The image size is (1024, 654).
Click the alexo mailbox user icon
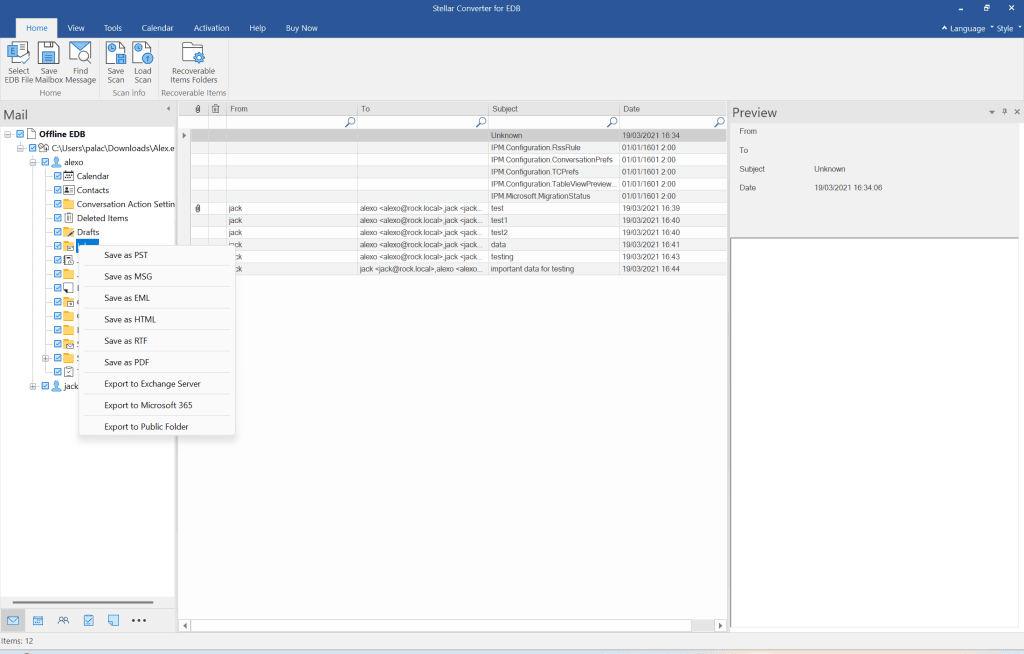tap(56, 162)
